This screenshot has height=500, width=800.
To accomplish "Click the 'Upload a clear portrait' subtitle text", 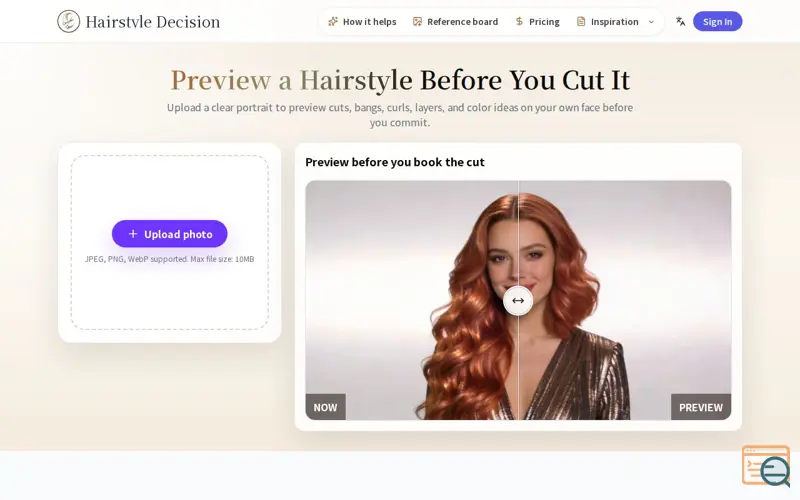I will [x=400, y=115].
